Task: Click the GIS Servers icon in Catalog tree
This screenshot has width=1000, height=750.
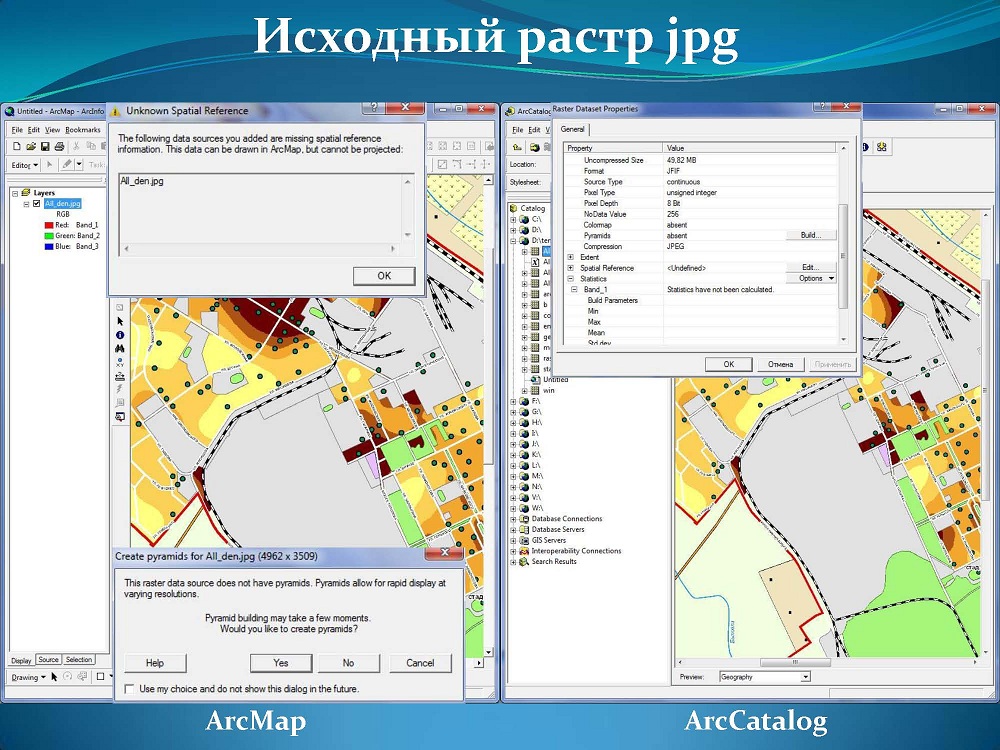Action: pyautogui.click(x=524, y=540)
